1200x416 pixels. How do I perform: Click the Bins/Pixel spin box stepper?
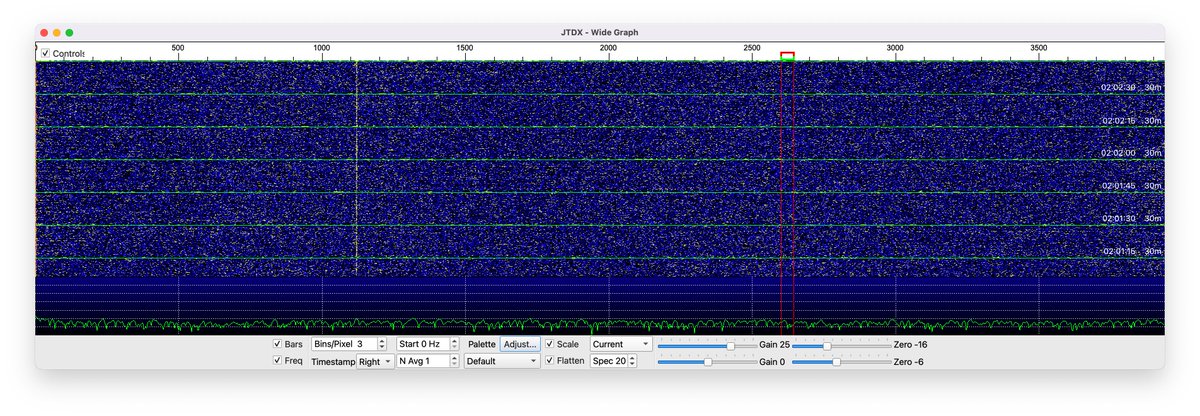(382, 344)
